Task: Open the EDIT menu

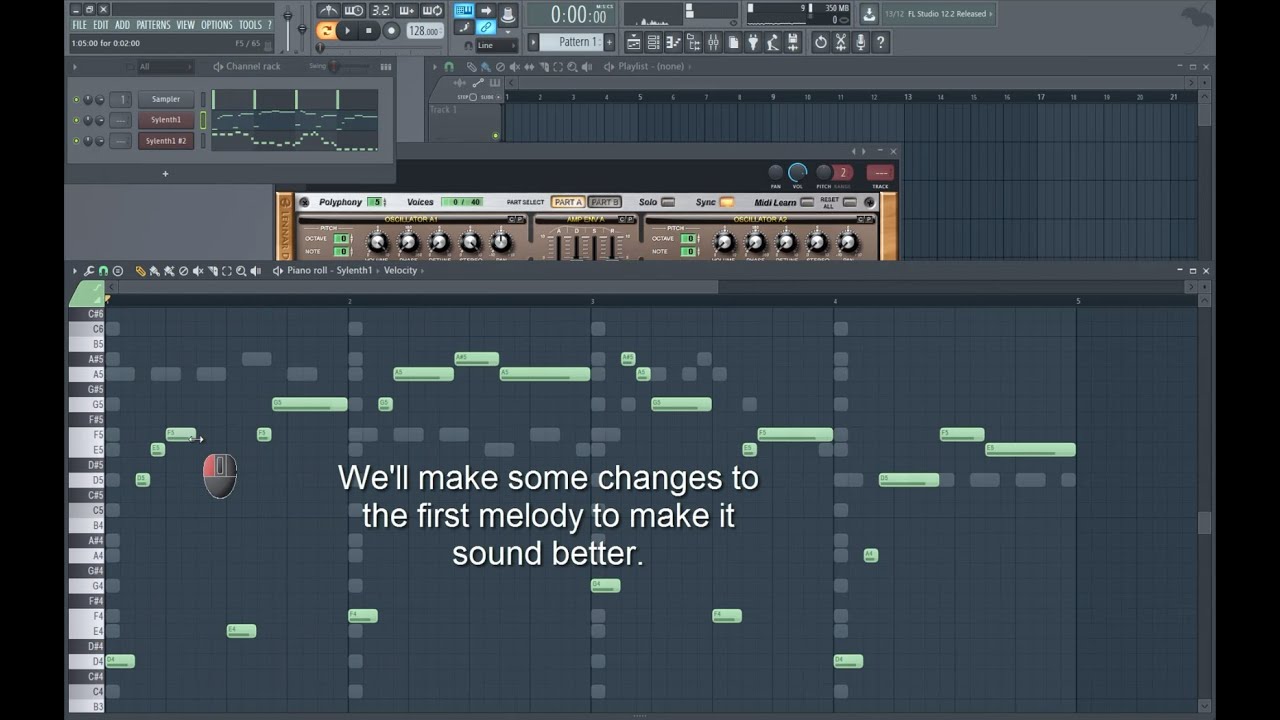Action: click(x=101, y=25)
